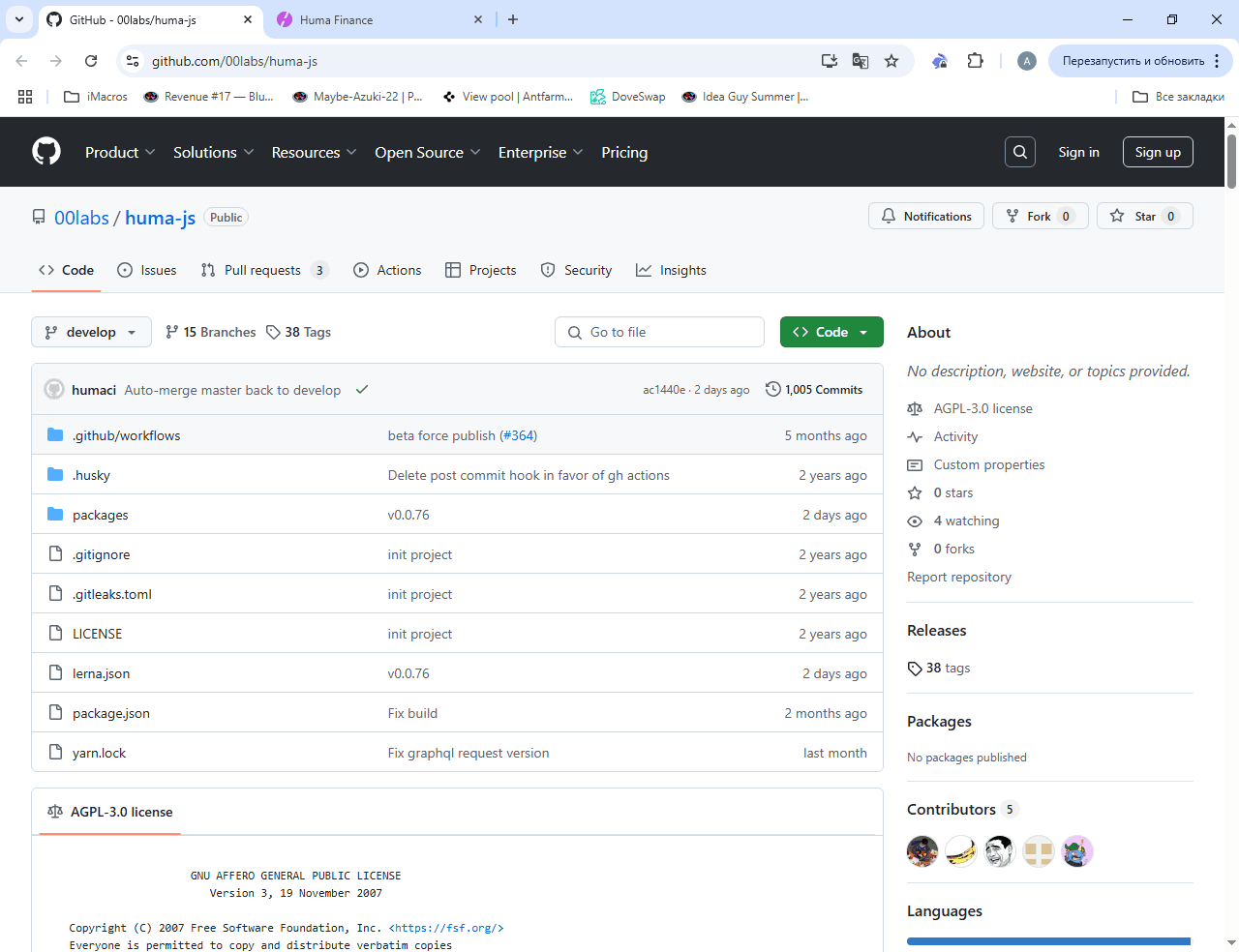Open AGPL-3.0 license in About

tap(982, 408)
